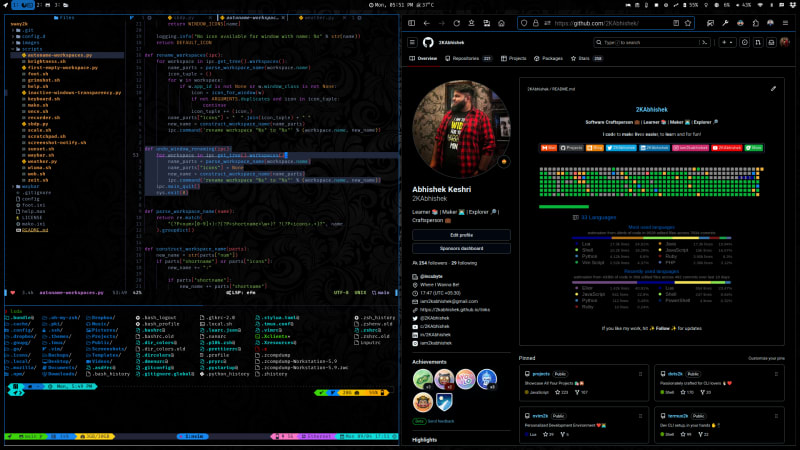This screenshot has width=800, height=450.
Task: Open weather.py in the file tree
Action: click(39, 161)
